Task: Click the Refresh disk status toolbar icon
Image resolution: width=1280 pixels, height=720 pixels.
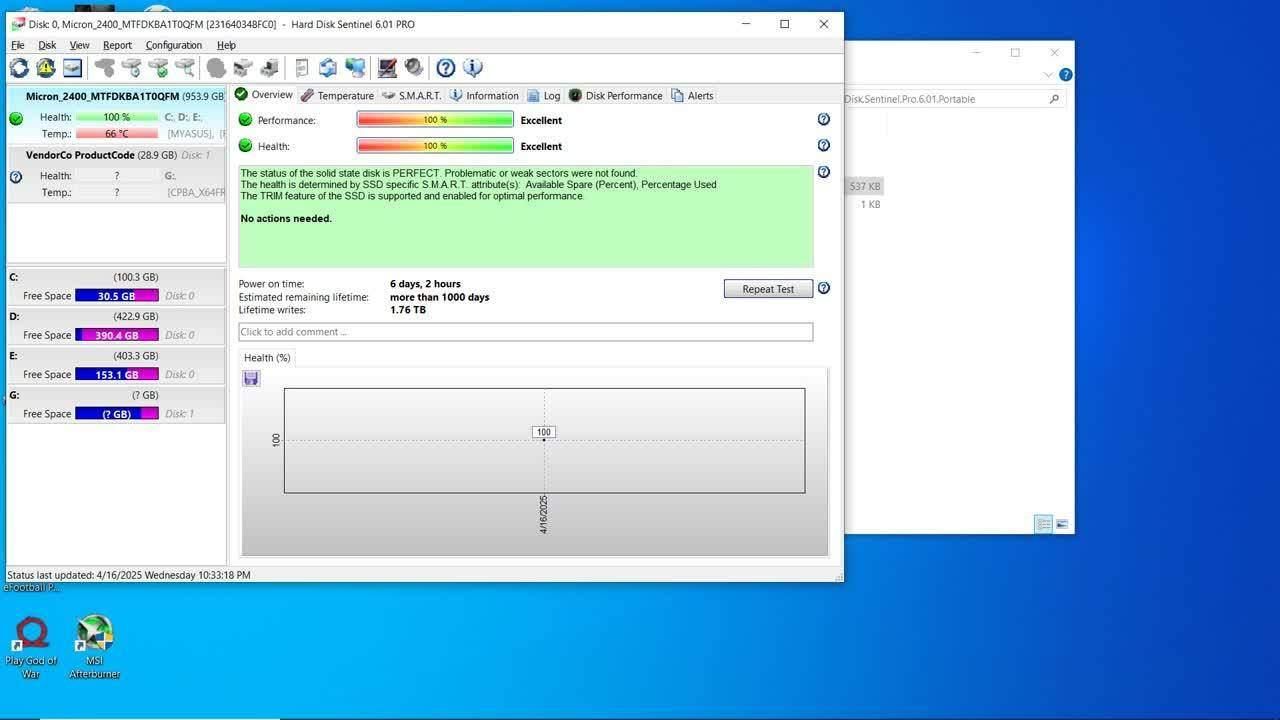Action: (19, 68)
